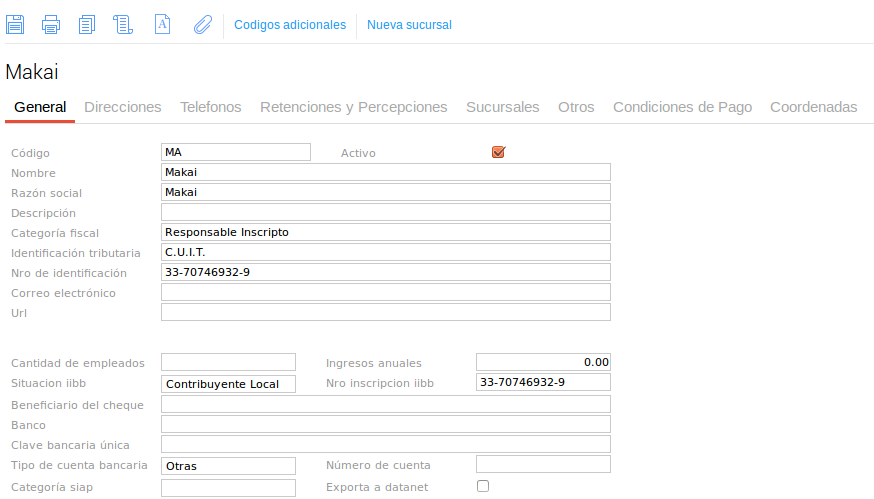Click the Cantidad de empleados field
The width and height of the screenshot is (874, 499).
point(229,362)
